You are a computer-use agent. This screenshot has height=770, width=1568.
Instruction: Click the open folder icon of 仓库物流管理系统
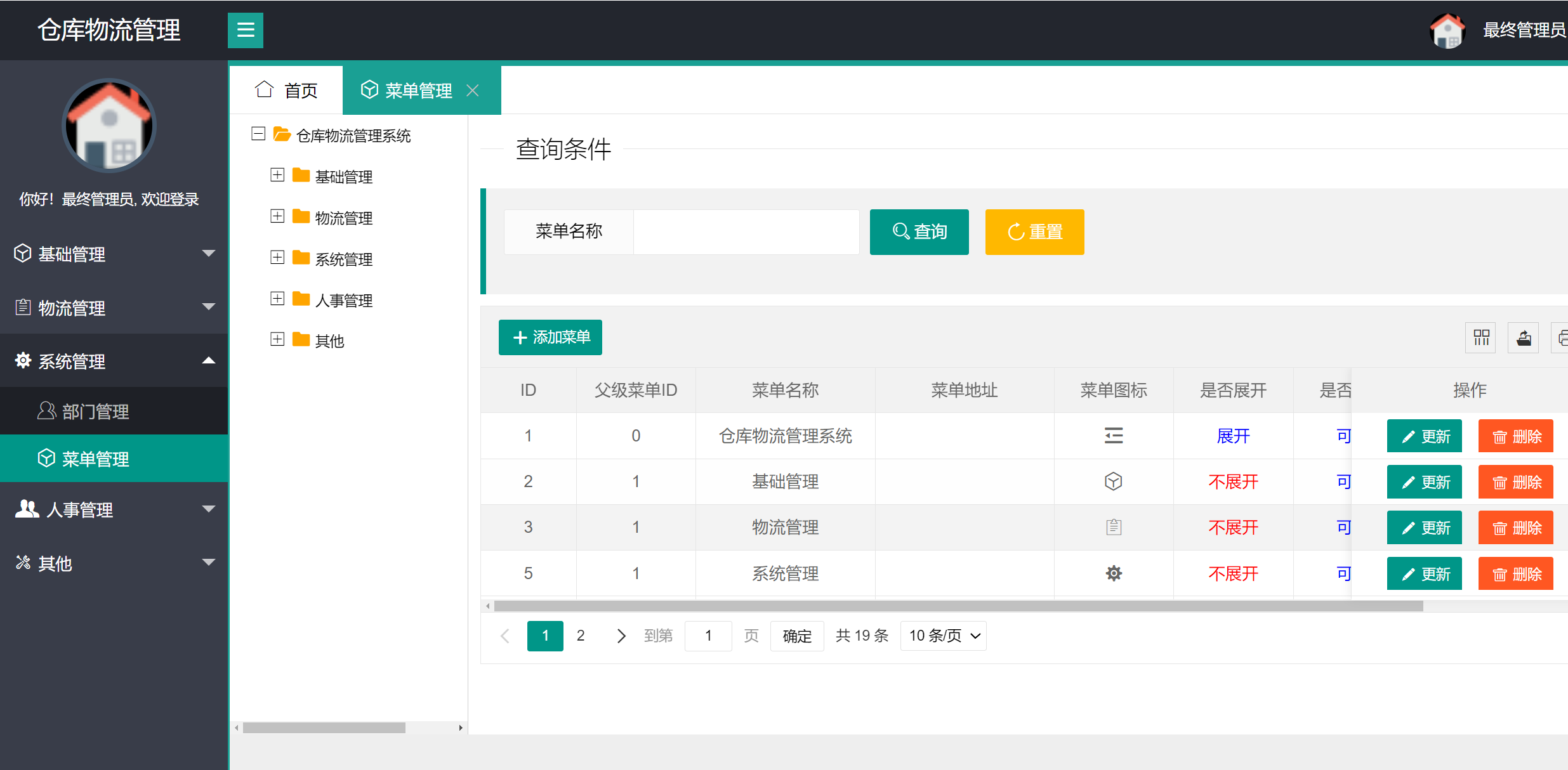point(282,134)
